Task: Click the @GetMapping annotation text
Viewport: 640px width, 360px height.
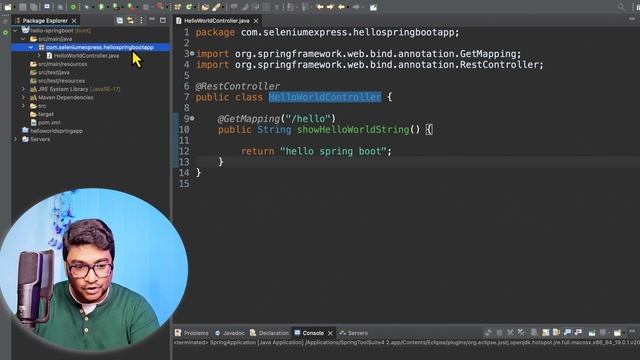Action: (249, 118)
